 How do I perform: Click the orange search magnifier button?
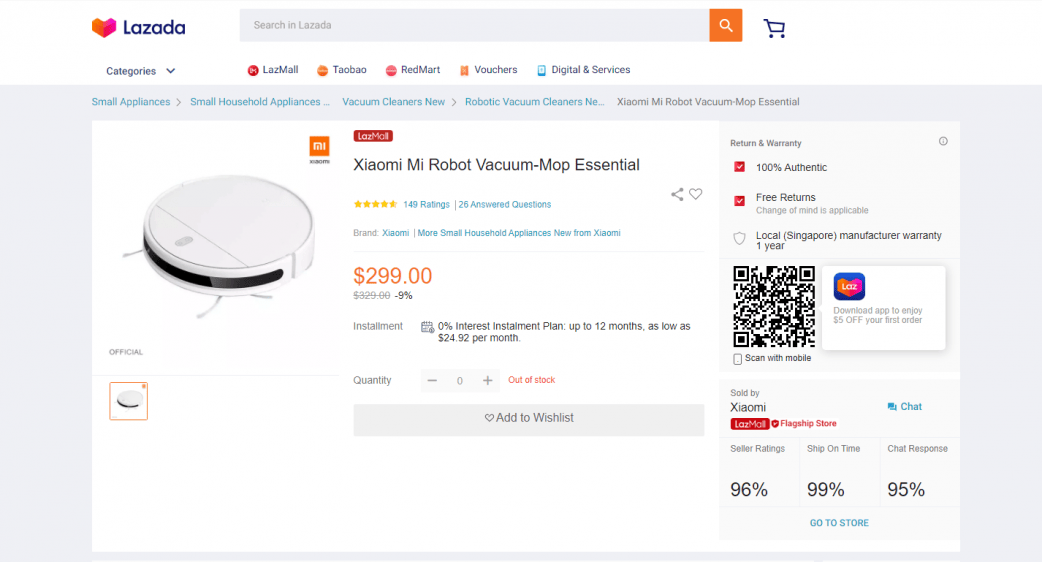(726, 25)
